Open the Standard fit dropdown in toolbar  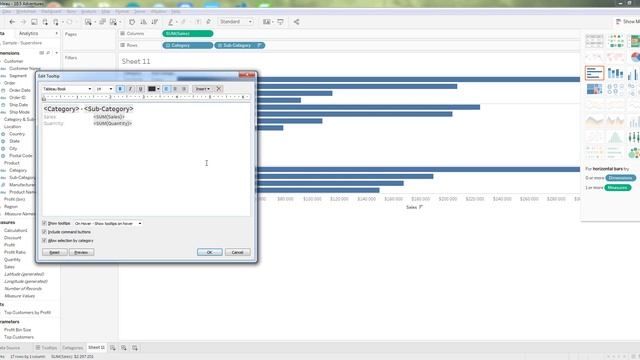[x=236, y=22]
